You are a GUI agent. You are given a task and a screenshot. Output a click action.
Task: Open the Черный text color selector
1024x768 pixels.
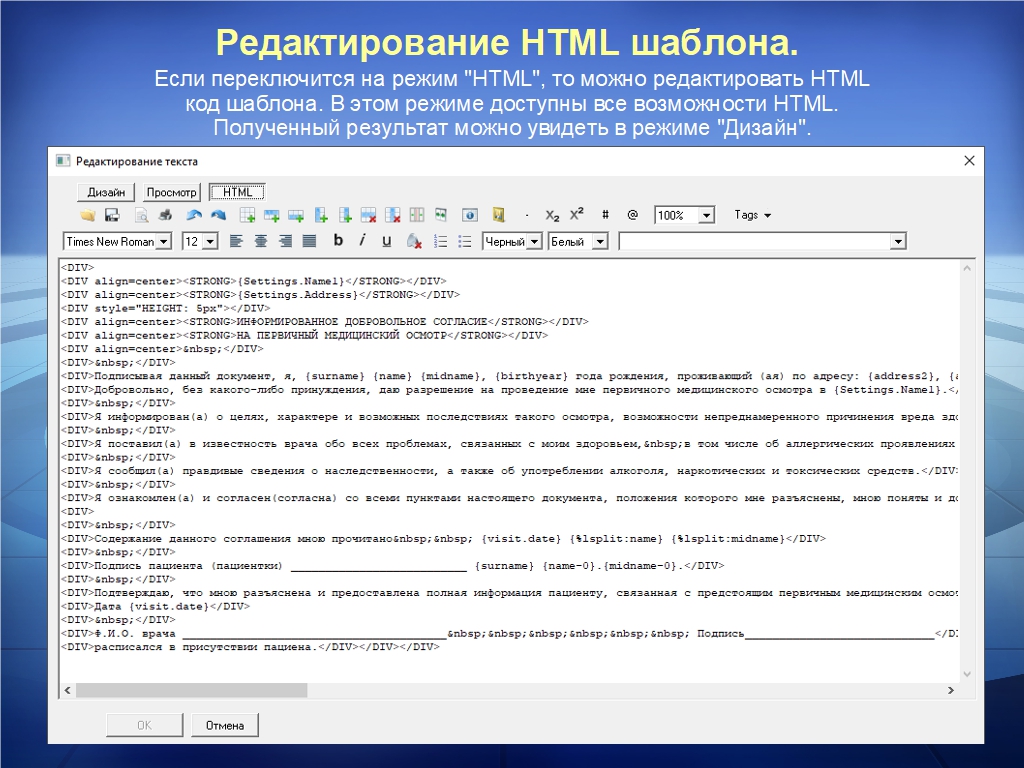pos(534,242)
